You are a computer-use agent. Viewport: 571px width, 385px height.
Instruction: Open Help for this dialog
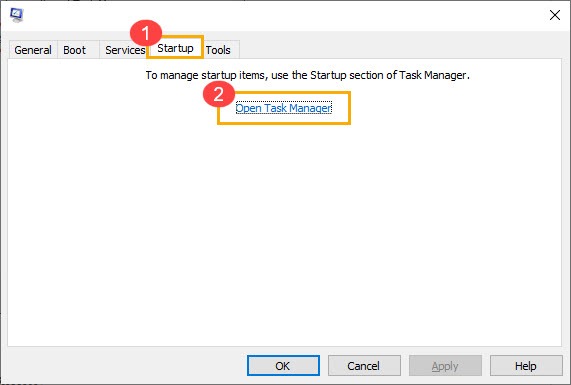click(526, 366)
